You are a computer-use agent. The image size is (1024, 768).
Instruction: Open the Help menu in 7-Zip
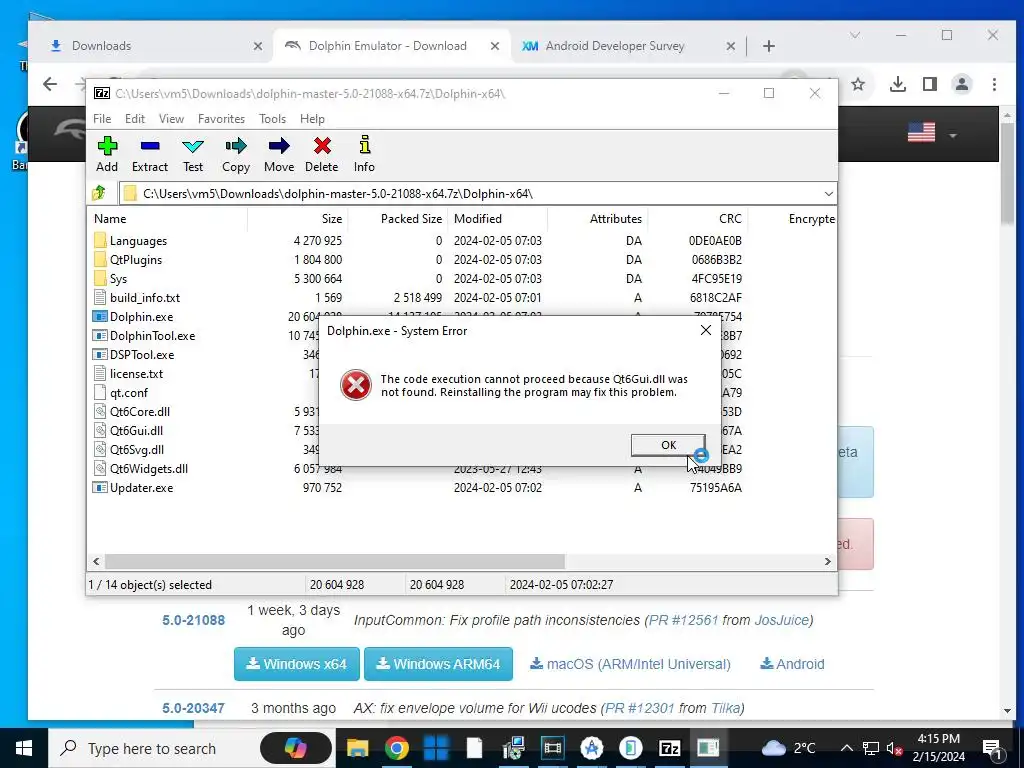(x=312, y=119)
